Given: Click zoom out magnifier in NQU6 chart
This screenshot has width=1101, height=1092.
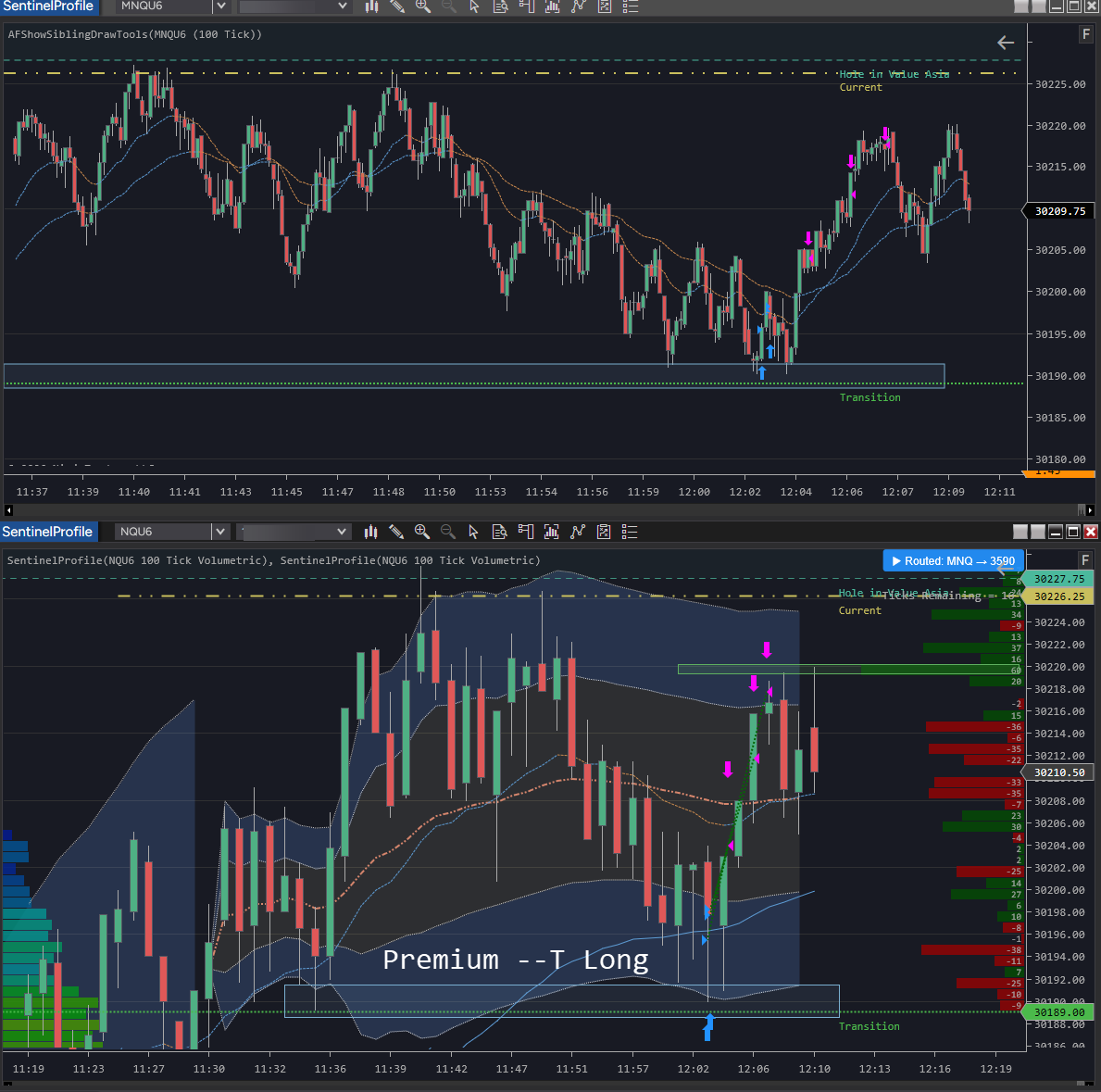Looking at the screenshot, I should (x=448, y=532).
